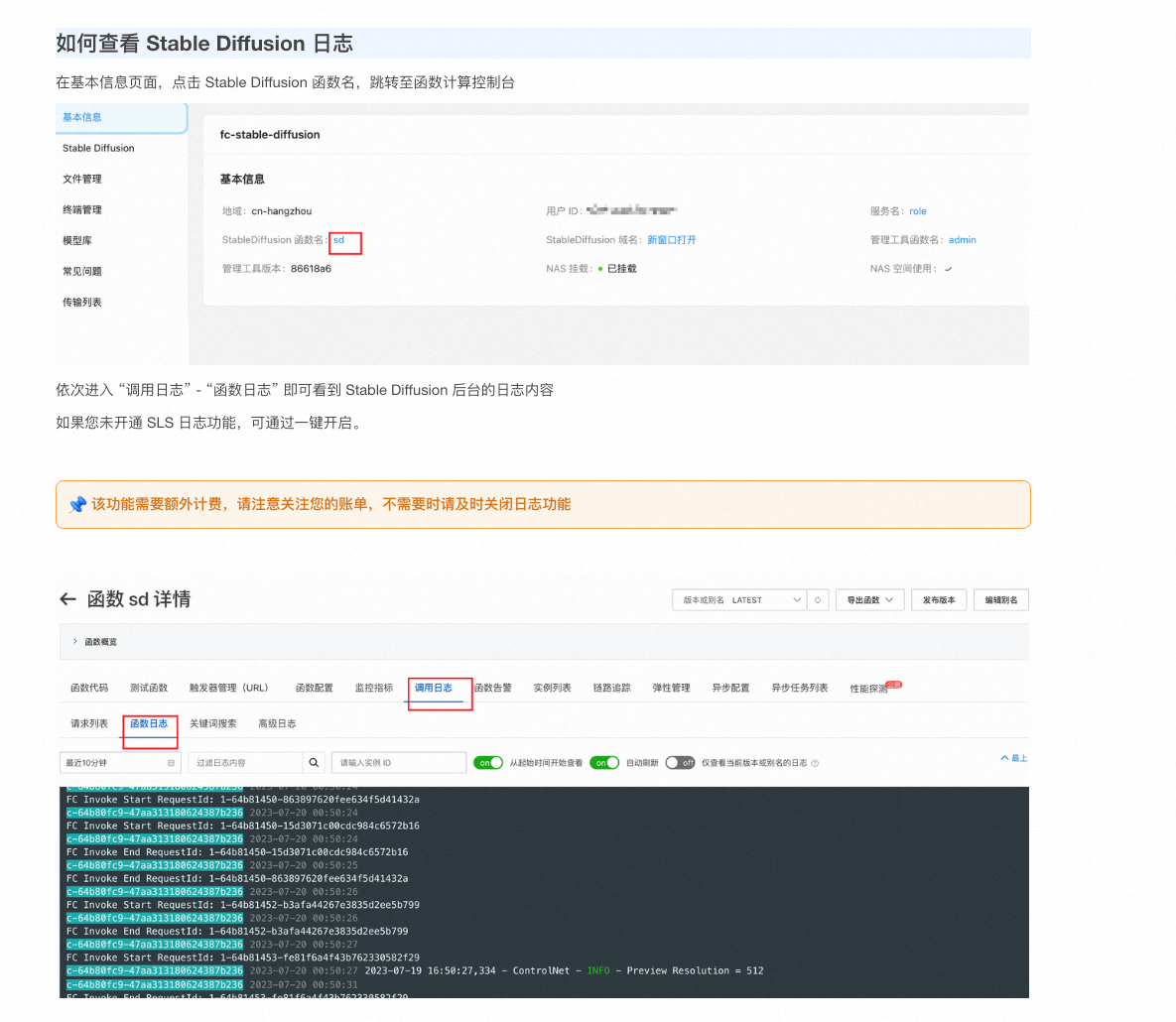Open the 链路追踪 tab
Image resolution: width=1176 pixels, height=1022 pixels.
point(612,688)
